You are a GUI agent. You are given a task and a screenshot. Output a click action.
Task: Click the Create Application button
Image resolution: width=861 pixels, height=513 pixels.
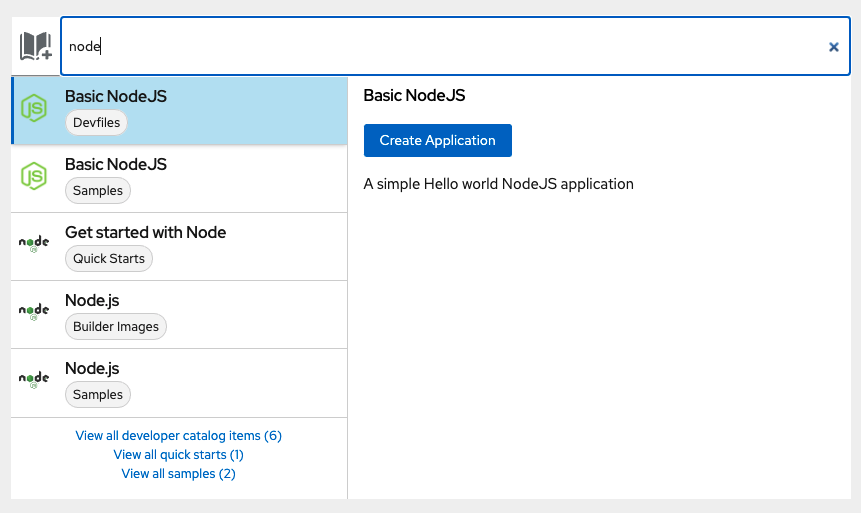click(x=438, y=141)
